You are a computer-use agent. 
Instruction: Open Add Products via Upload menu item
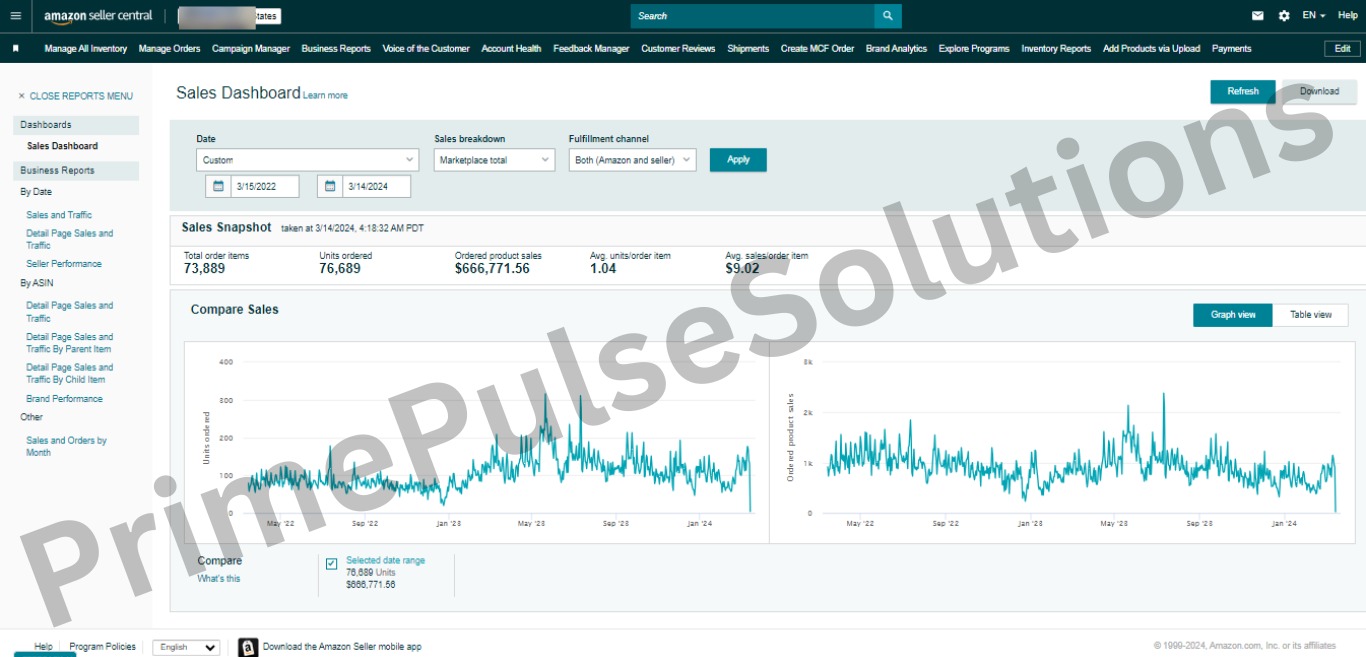tap(1151, 48)
